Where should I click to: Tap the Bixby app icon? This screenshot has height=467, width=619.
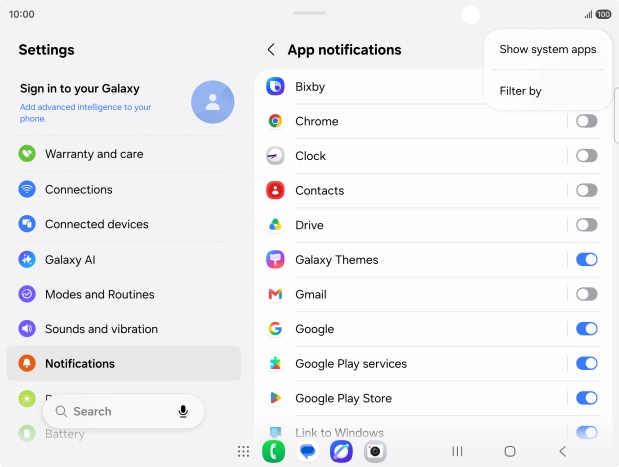pyautogui.click(x=275, y=86)
